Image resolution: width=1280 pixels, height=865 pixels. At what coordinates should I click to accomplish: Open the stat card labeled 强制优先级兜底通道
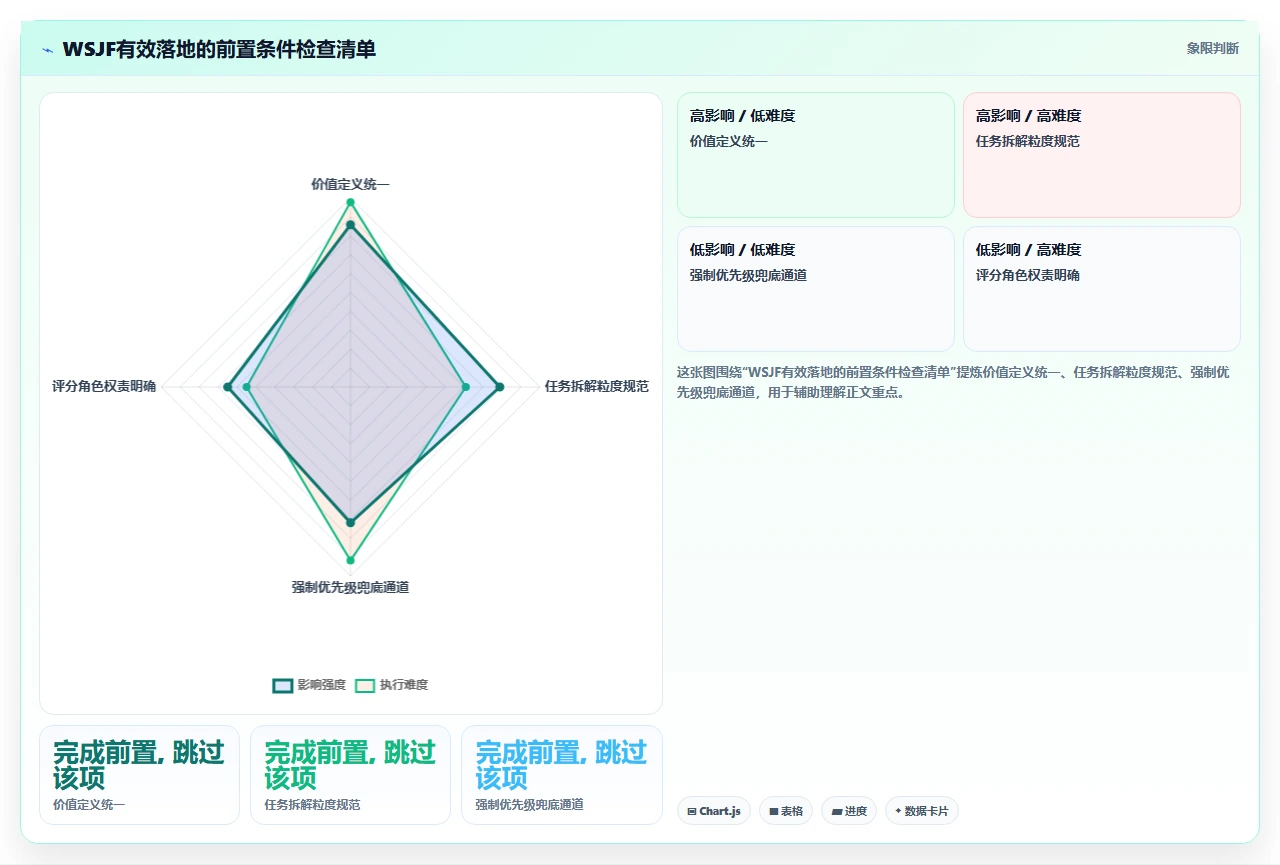(562, 775)
